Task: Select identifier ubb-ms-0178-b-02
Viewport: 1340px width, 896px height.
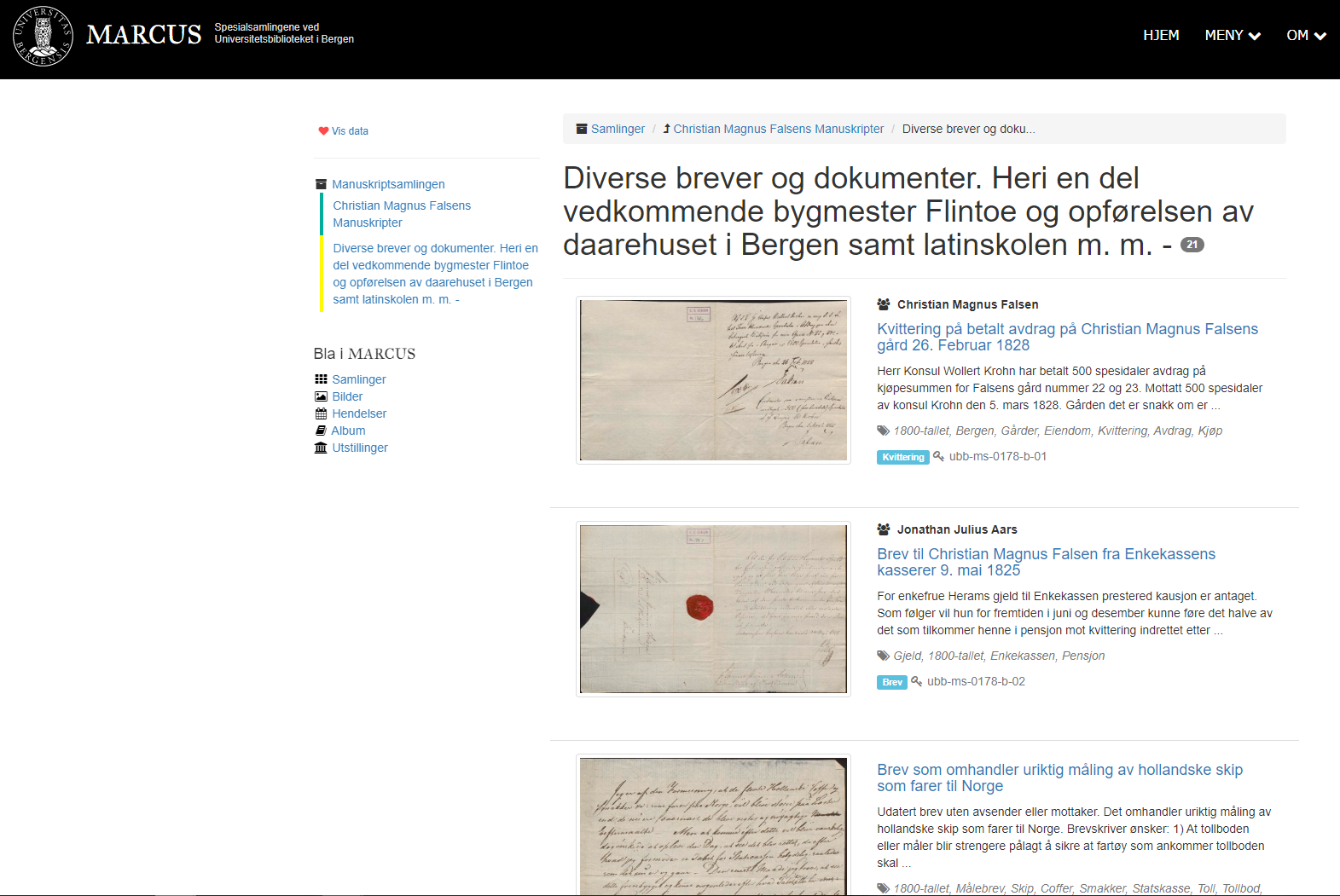Action: coord(977,681)
